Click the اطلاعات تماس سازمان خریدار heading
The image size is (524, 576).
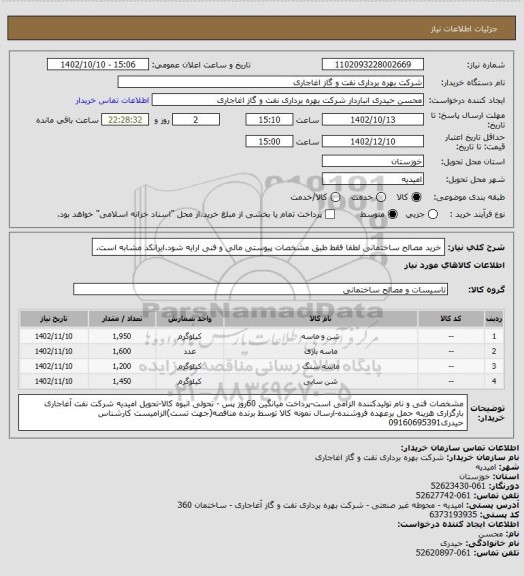tap(460, 448)
